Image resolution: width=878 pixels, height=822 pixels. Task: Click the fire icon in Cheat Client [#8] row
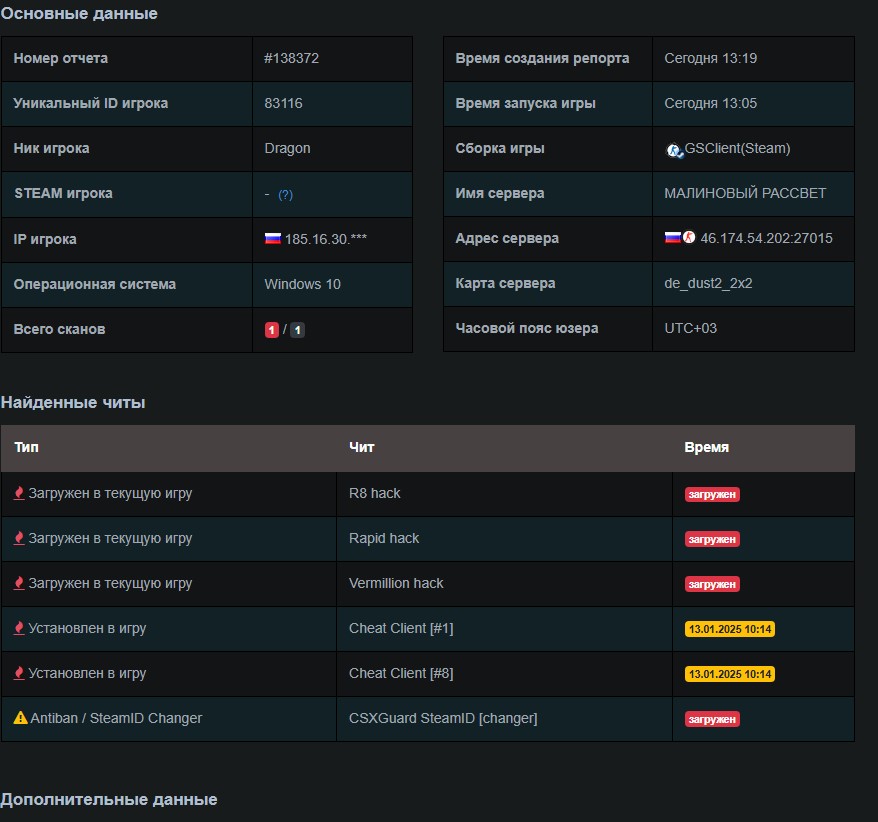coord(19,673)
